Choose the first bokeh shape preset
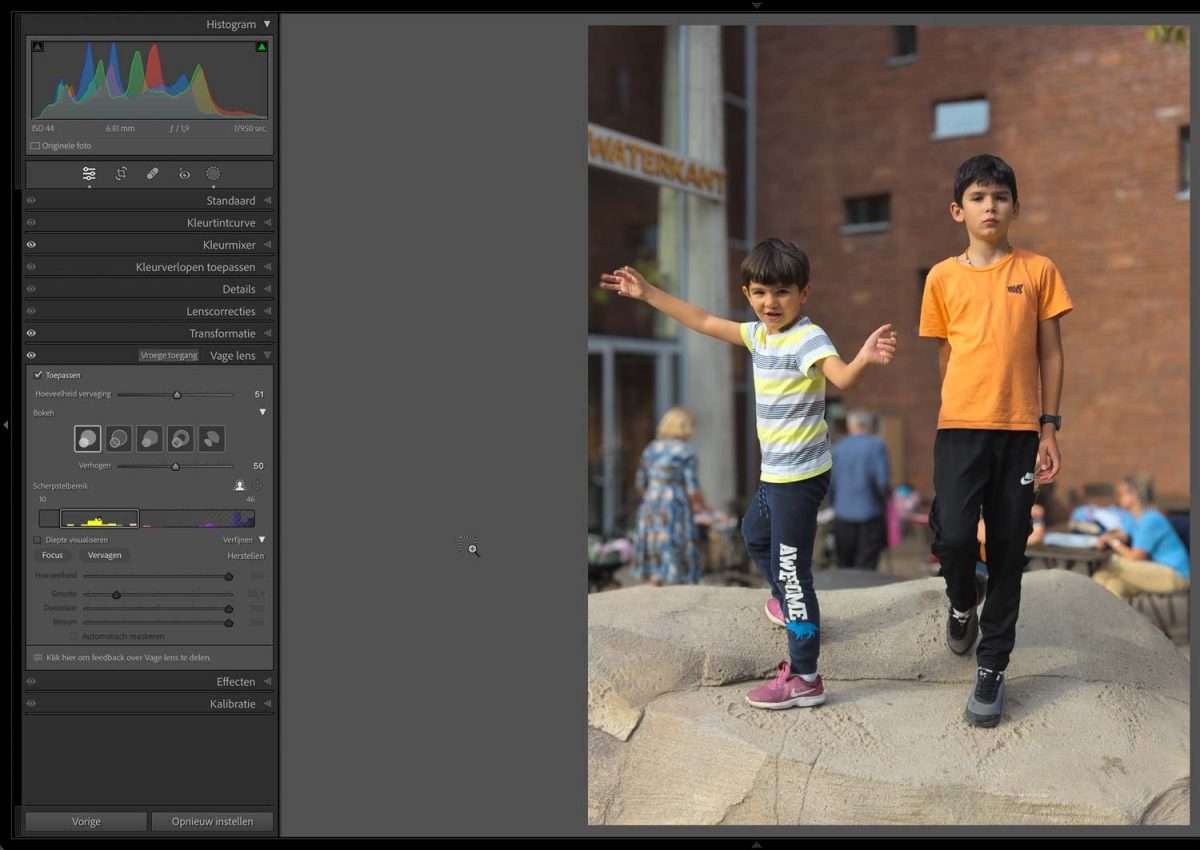The image size is (1200, 850). tap(87, 438)
